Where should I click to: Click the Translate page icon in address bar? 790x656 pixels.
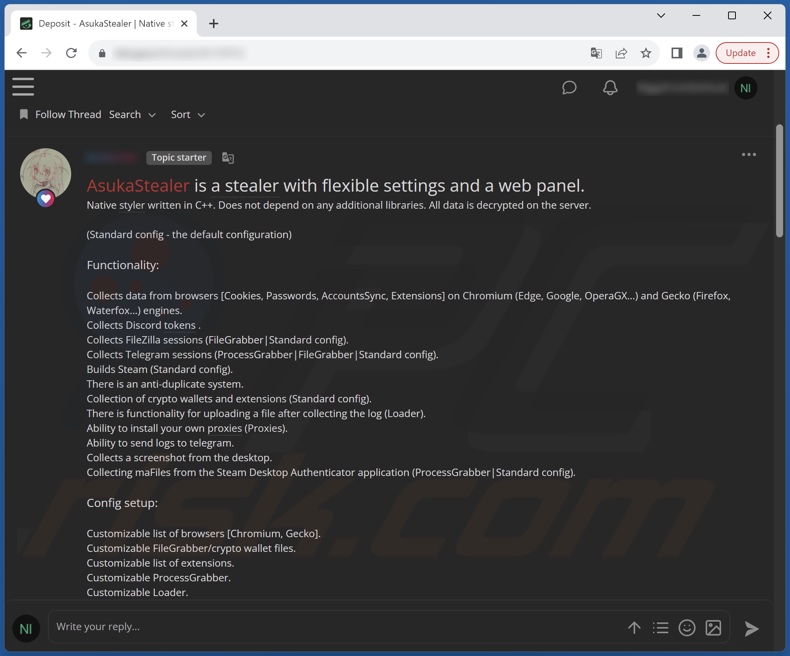[596, 53]
